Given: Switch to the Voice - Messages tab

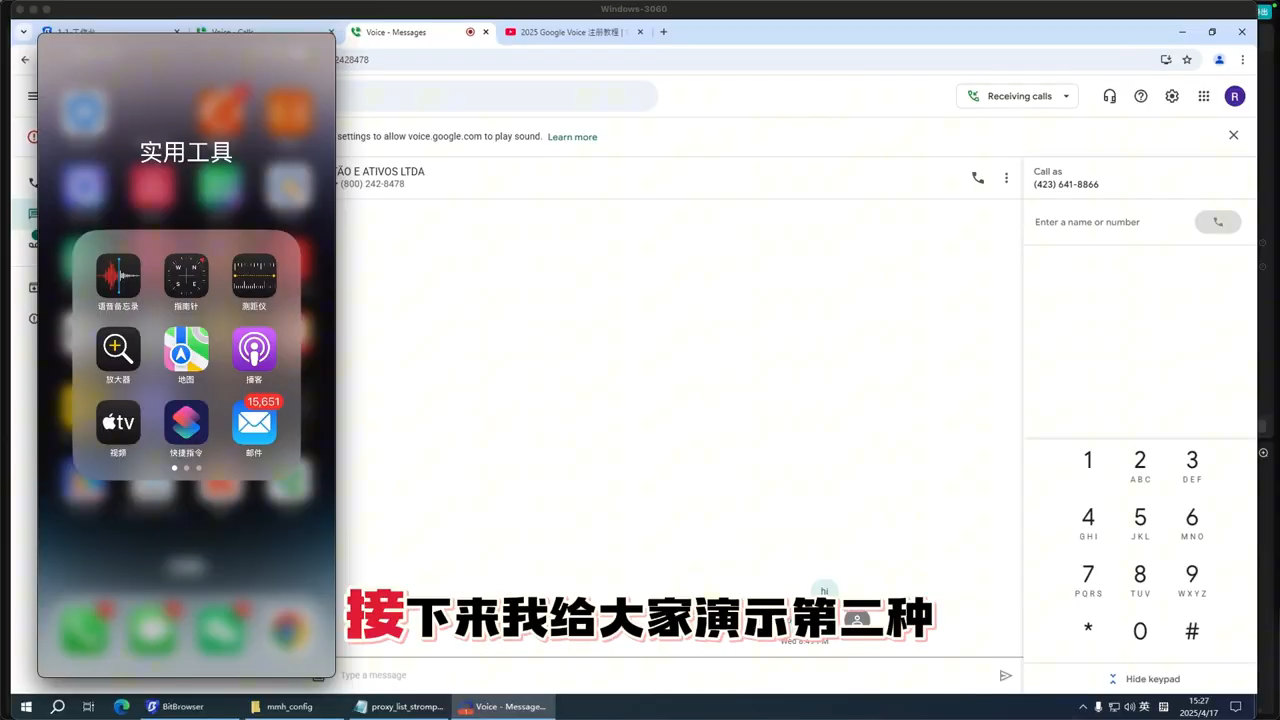Looking at the screenshot, I should [420, 32].
